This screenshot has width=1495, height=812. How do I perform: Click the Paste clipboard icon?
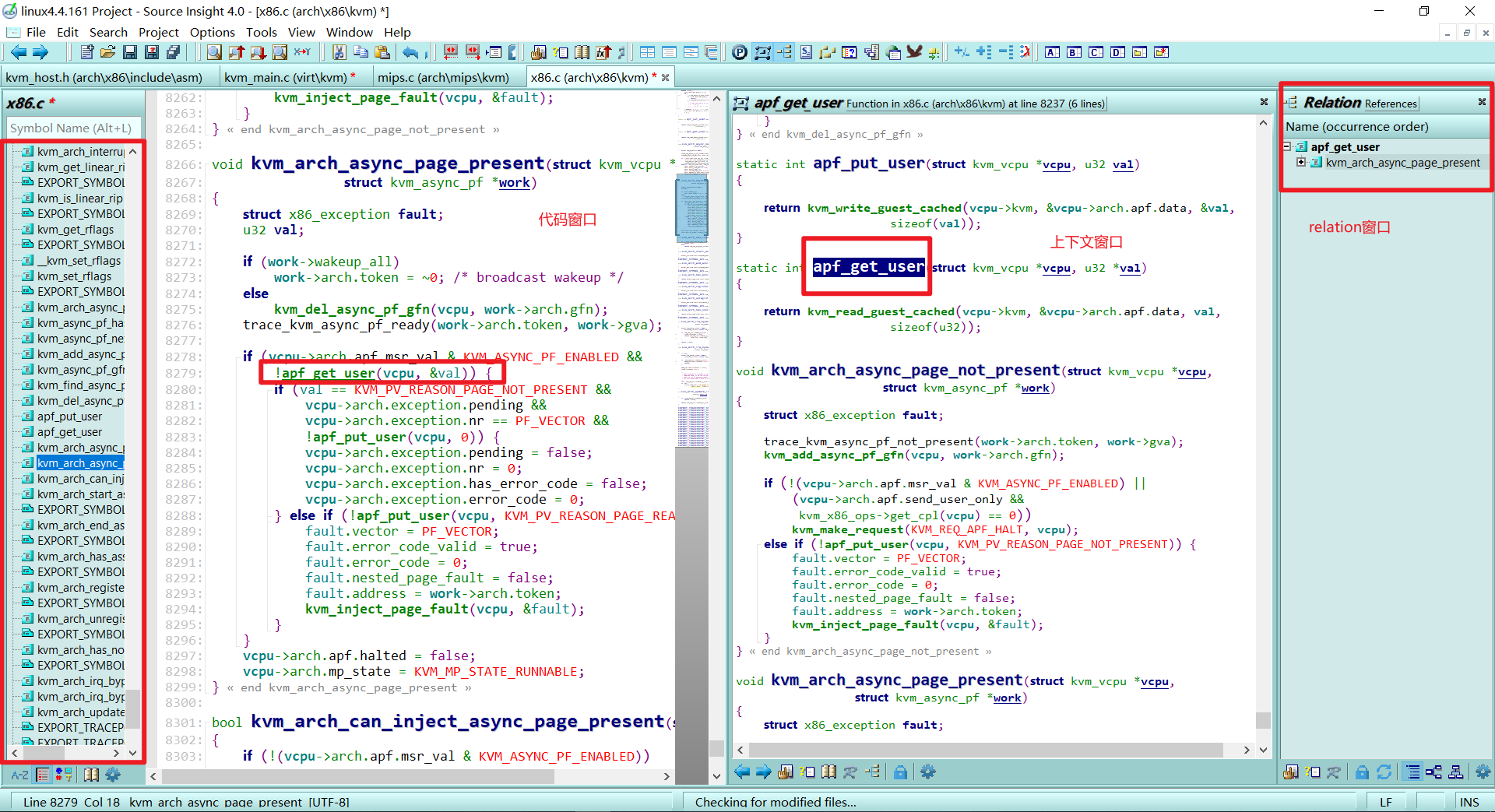click(382, 52)
